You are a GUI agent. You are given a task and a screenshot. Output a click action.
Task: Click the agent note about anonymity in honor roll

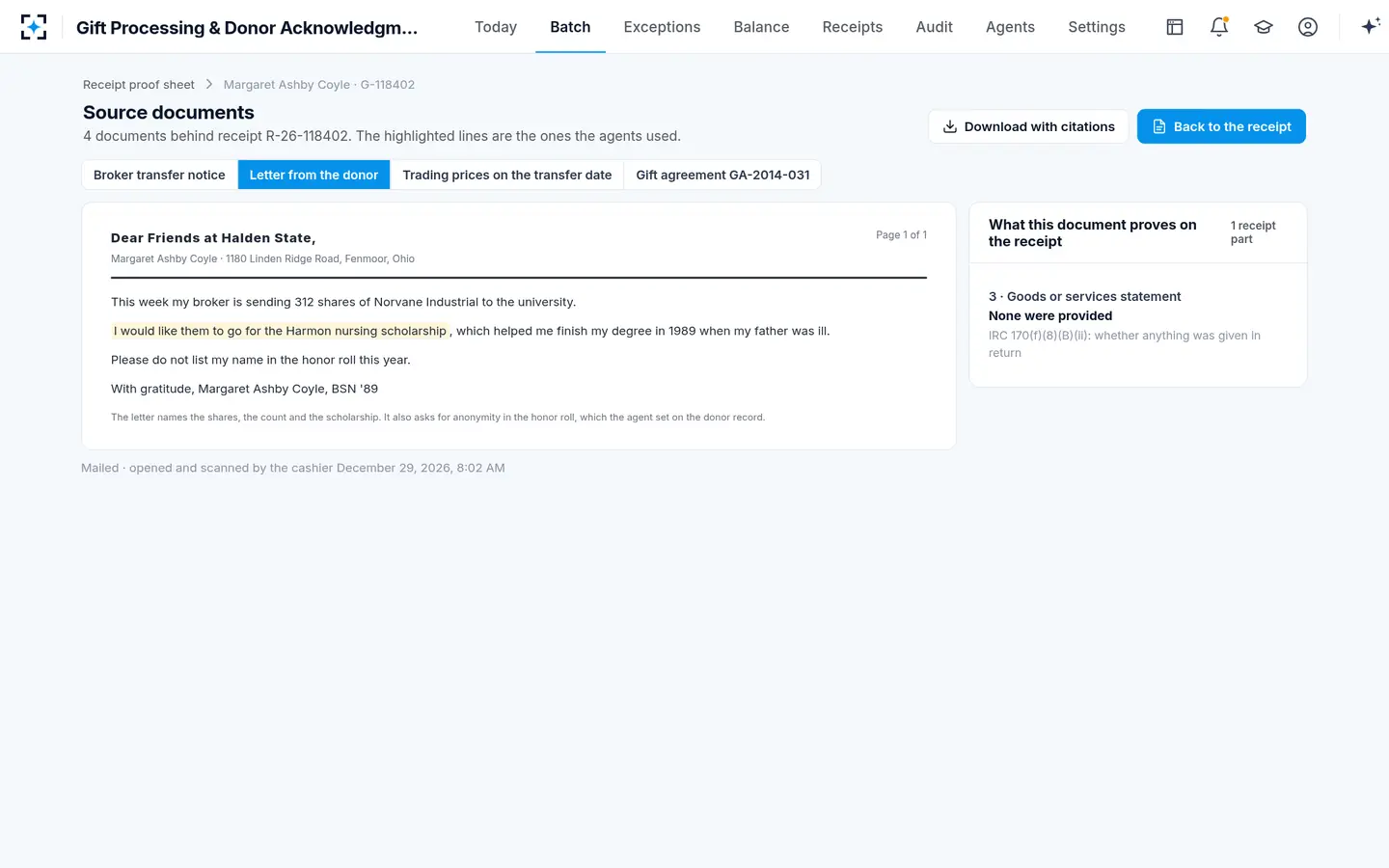pos(438,418)
